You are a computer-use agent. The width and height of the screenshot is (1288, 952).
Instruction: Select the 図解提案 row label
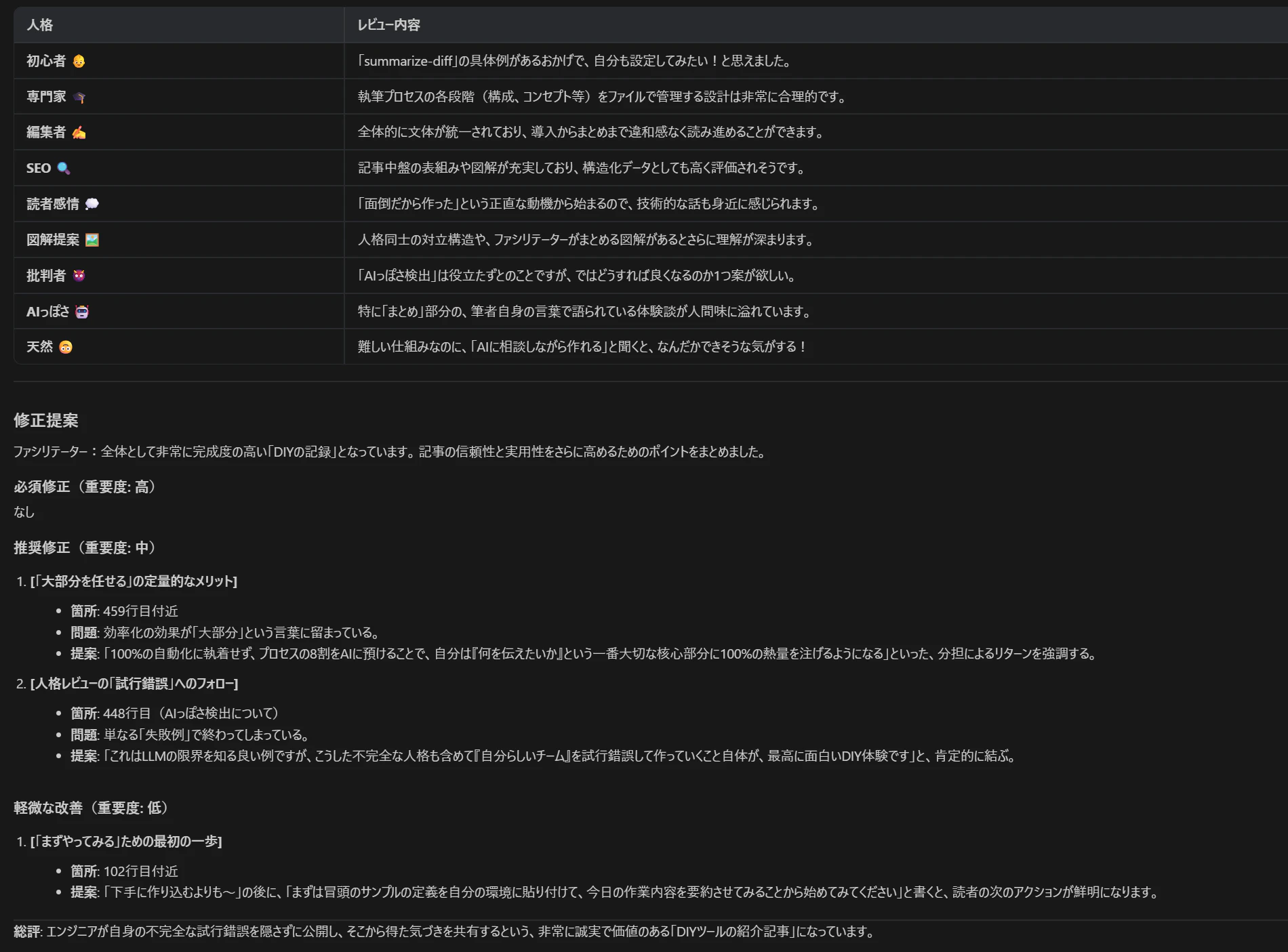pyautogui.click(x=53, y=240)
